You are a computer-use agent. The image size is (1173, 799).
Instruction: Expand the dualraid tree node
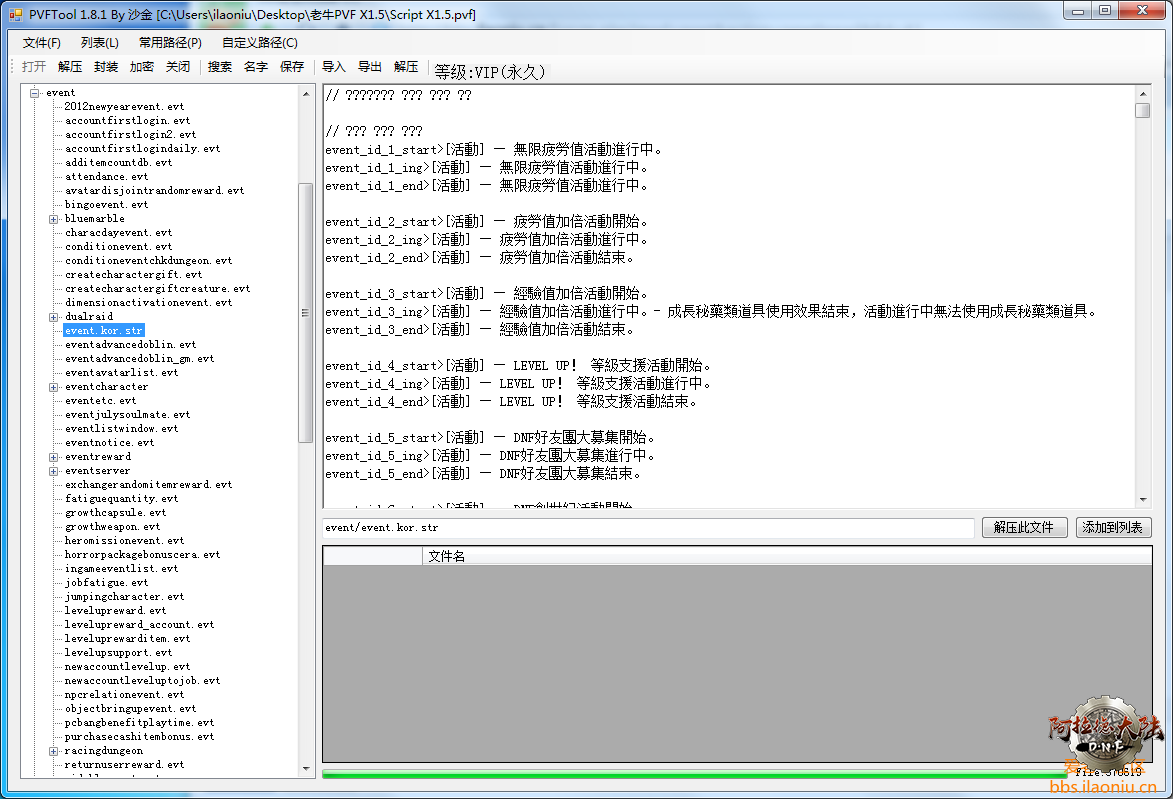click(54, 317)
